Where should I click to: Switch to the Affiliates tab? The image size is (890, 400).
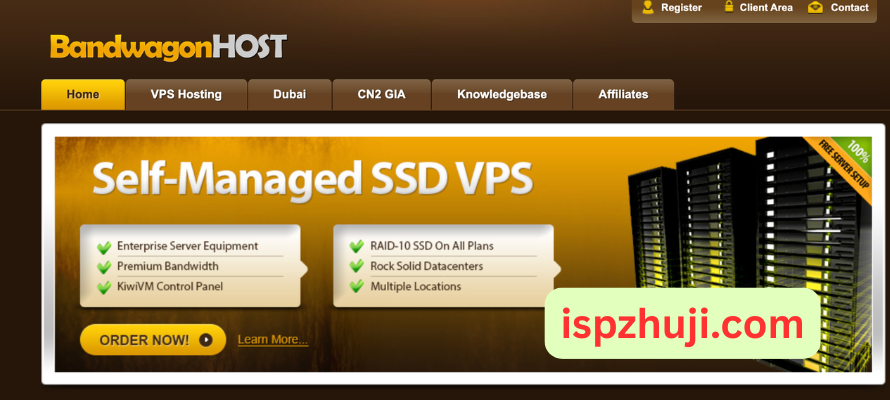coord(623,94)
